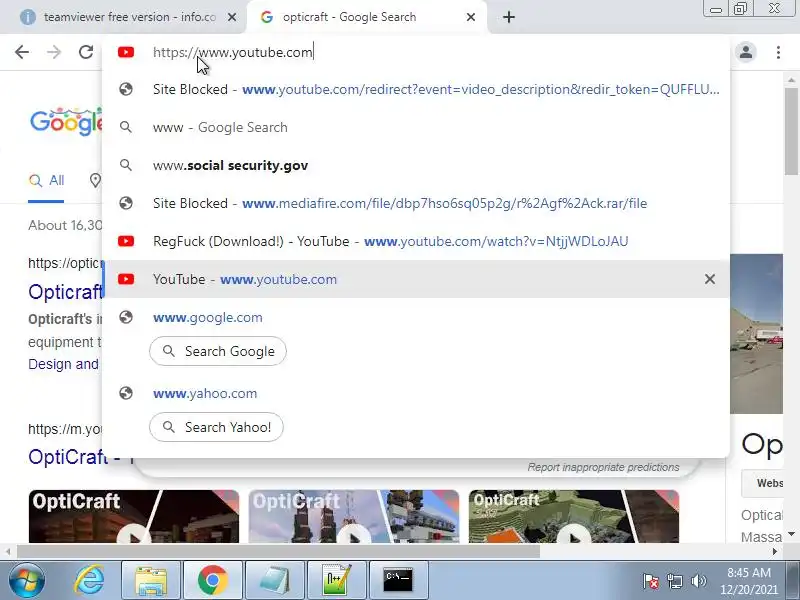Click the address bar containing https://www.youtube.com
This screenshot has width=800, height=600.
click(x=416, y=52)
